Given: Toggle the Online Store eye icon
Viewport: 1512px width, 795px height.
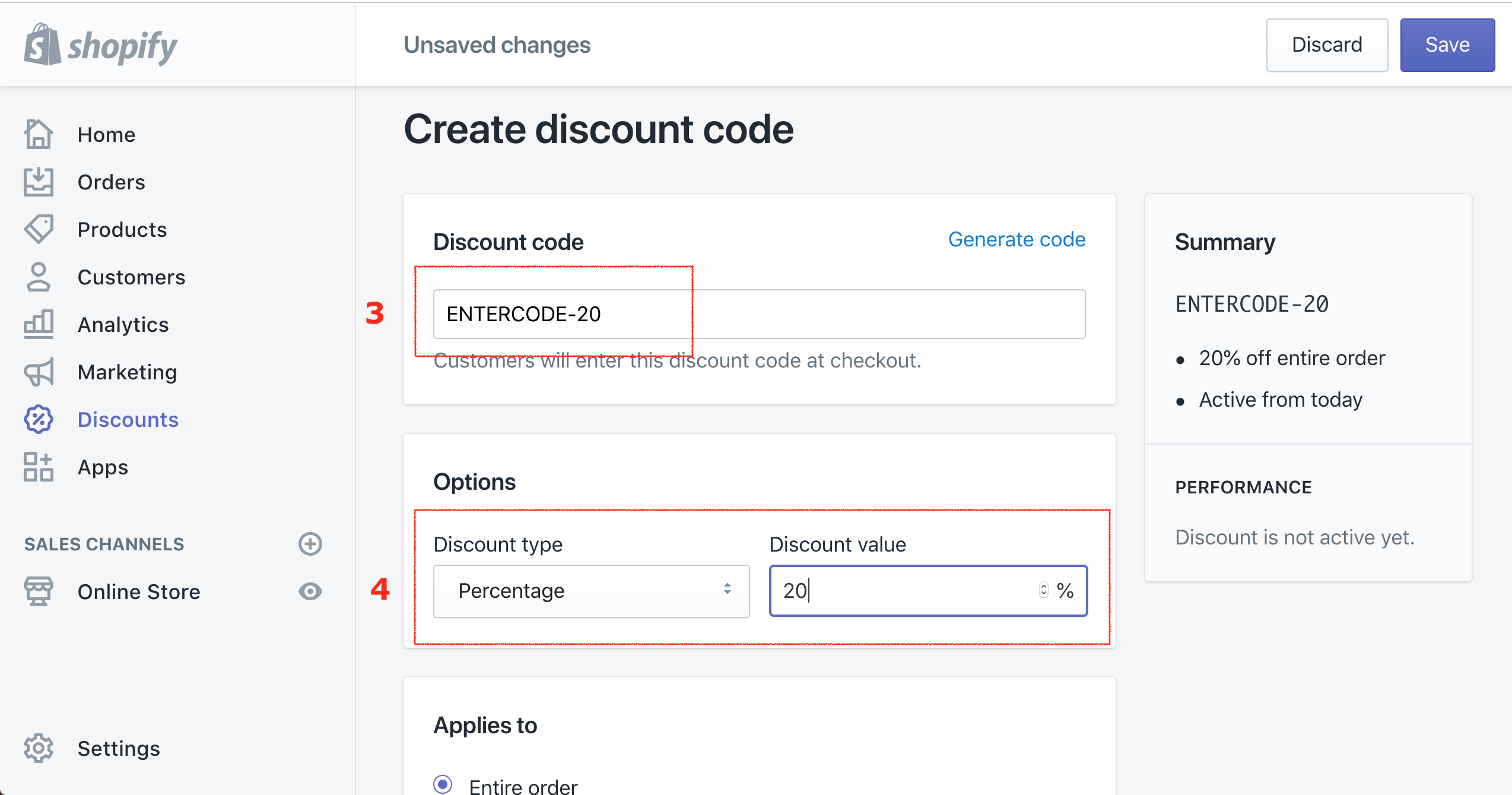Looking at the screenshot, I should click(310, 591).
